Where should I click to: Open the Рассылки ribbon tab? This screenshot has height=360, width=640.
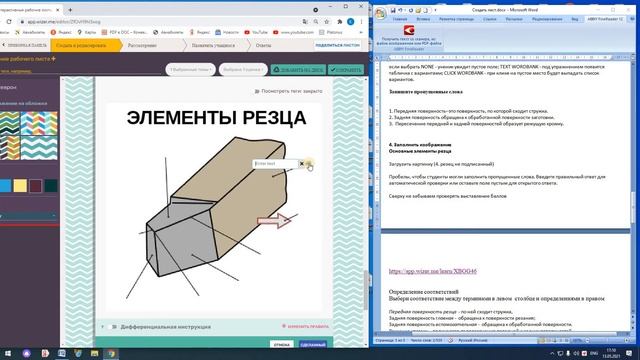[514, 19]
